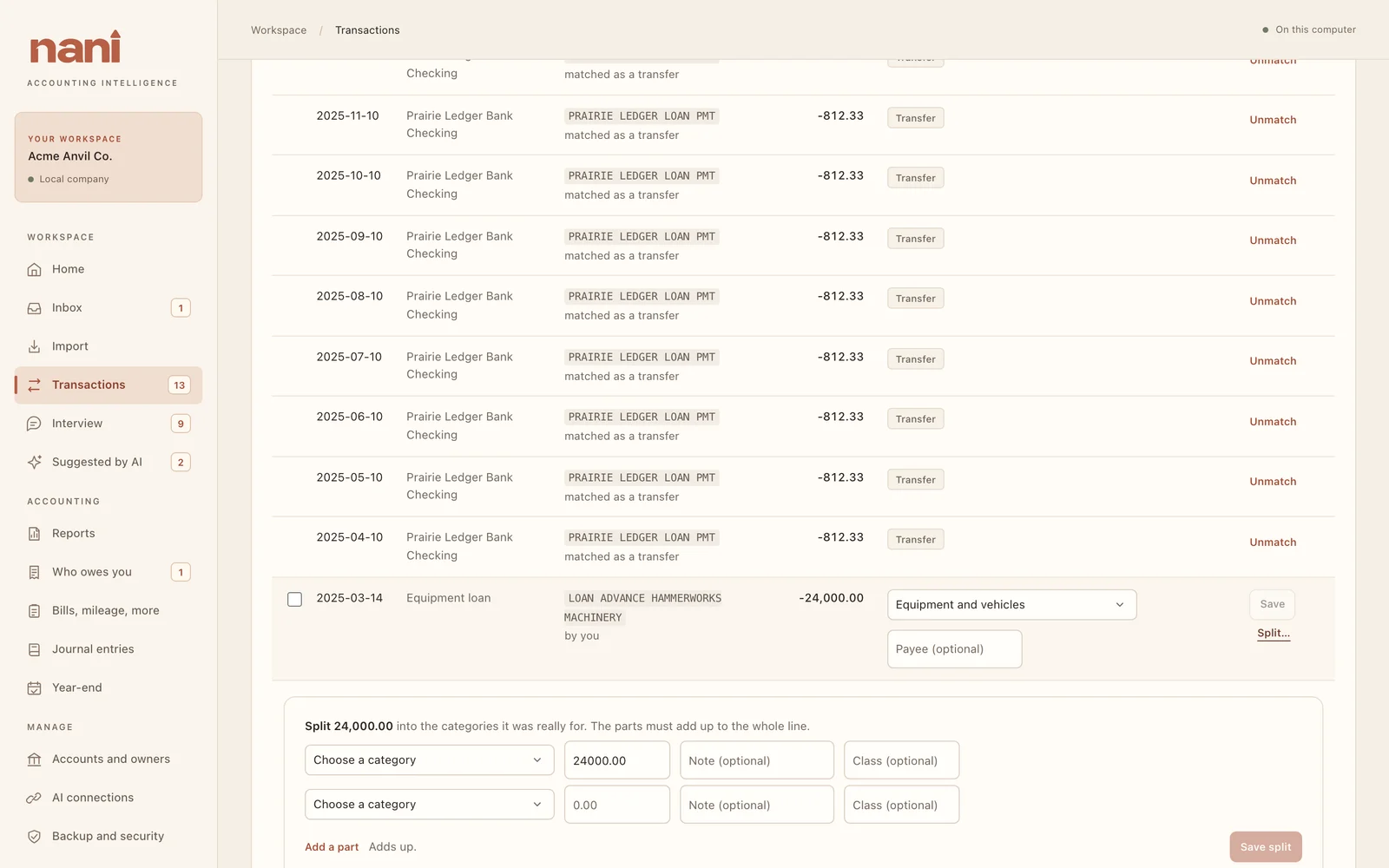Click Add a part link
Image resolution: width=1389 pixels, height=868 pixels.
tap(332, 847)
